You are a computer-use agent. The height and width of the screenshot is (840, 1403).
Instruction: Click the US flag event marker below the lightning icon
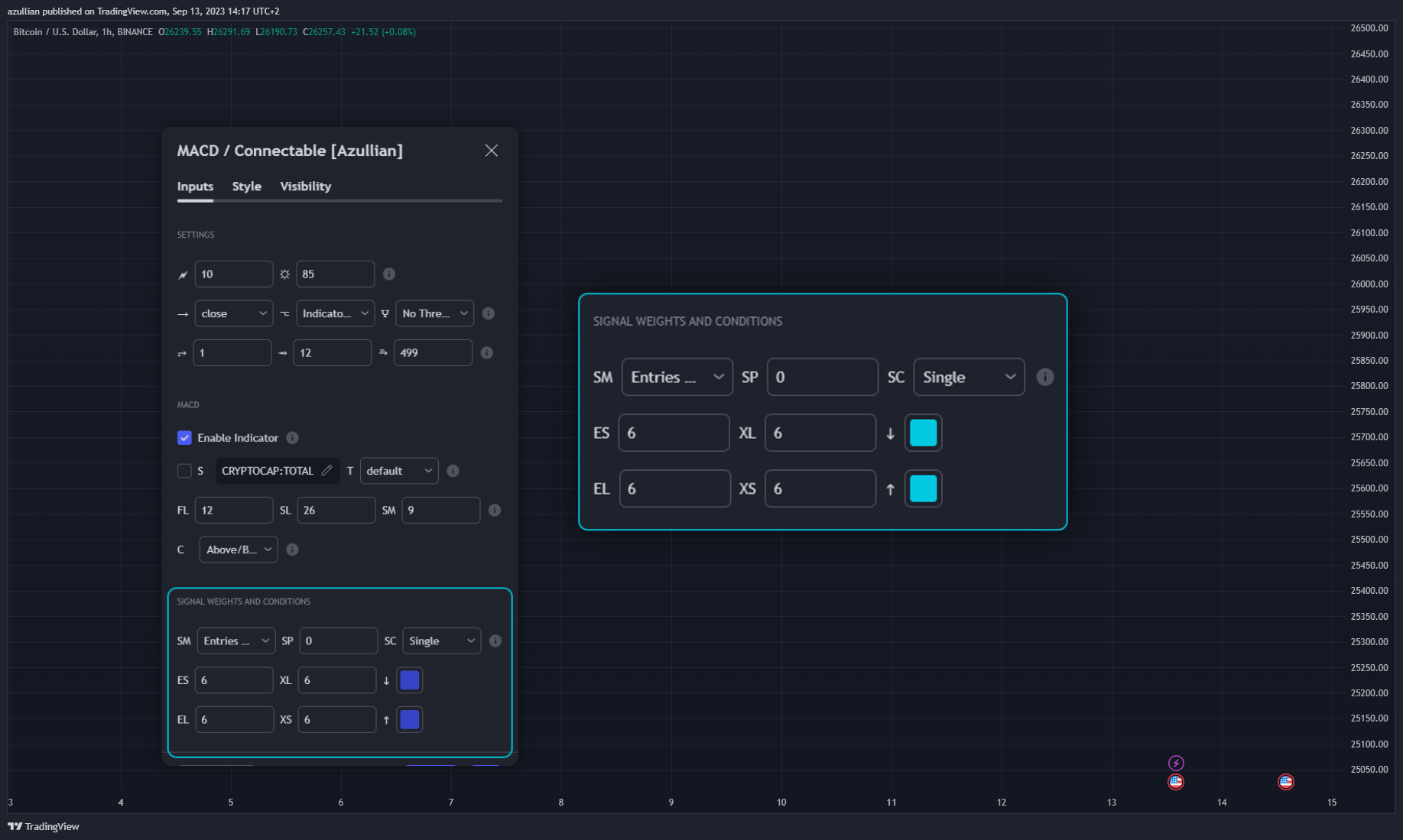pyautogui.click(x=1176, y=781)
